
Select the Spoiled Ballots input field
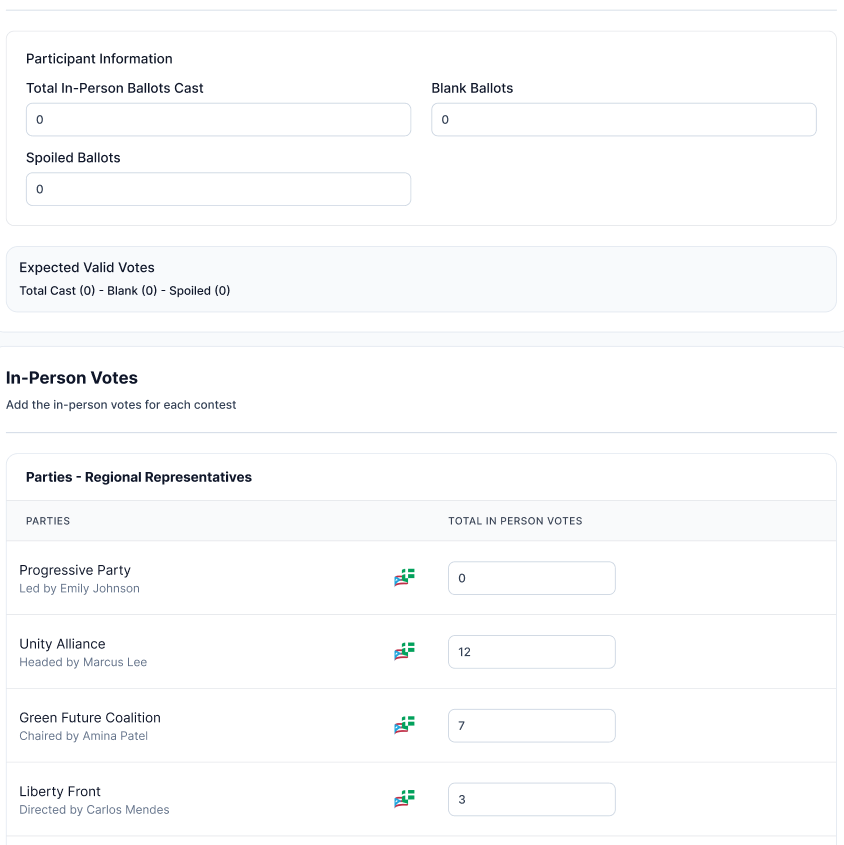click(x=218, y=189)
